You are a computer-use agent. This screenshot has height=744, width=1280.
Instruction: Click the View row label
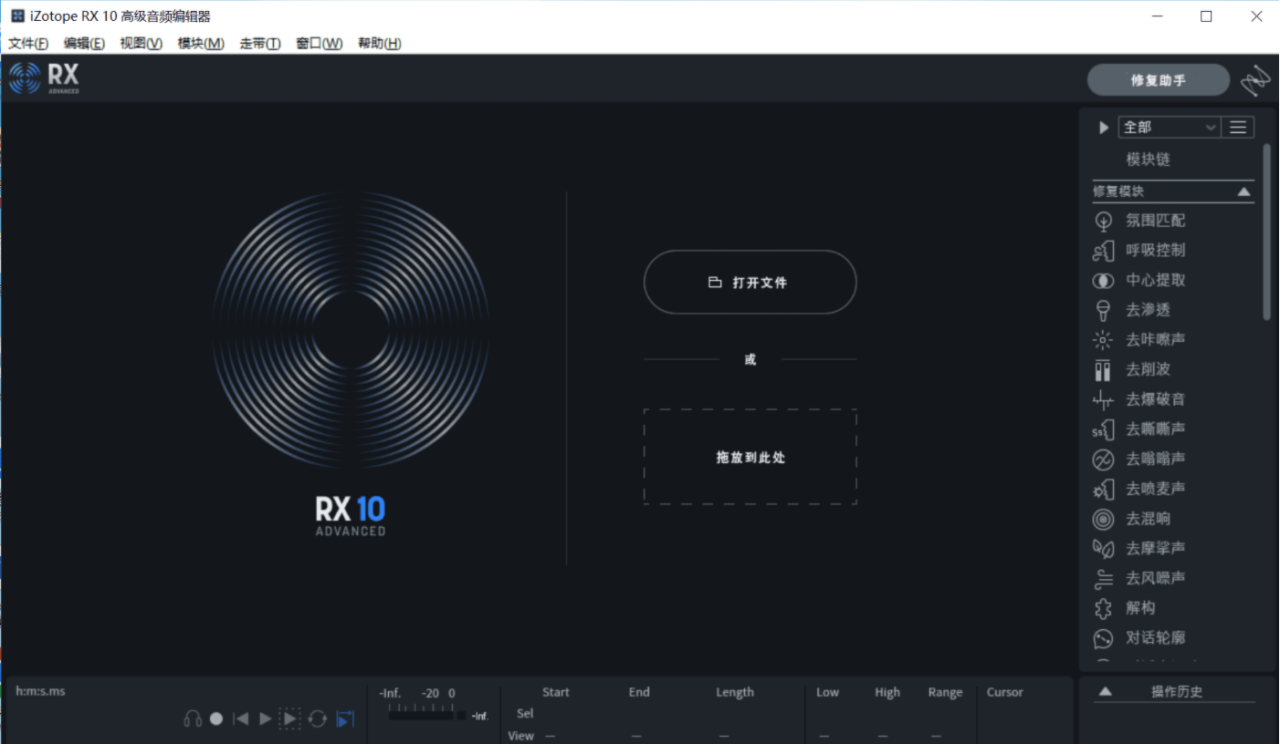click(x=521, y=736)
